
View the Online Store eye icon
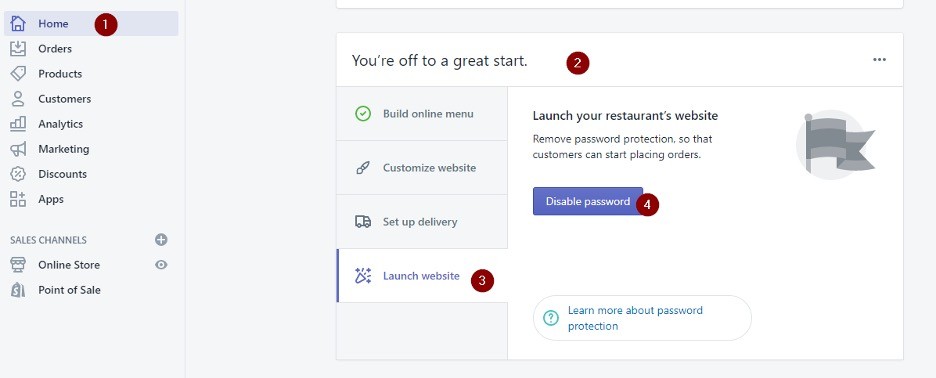(x=161, y=265)
